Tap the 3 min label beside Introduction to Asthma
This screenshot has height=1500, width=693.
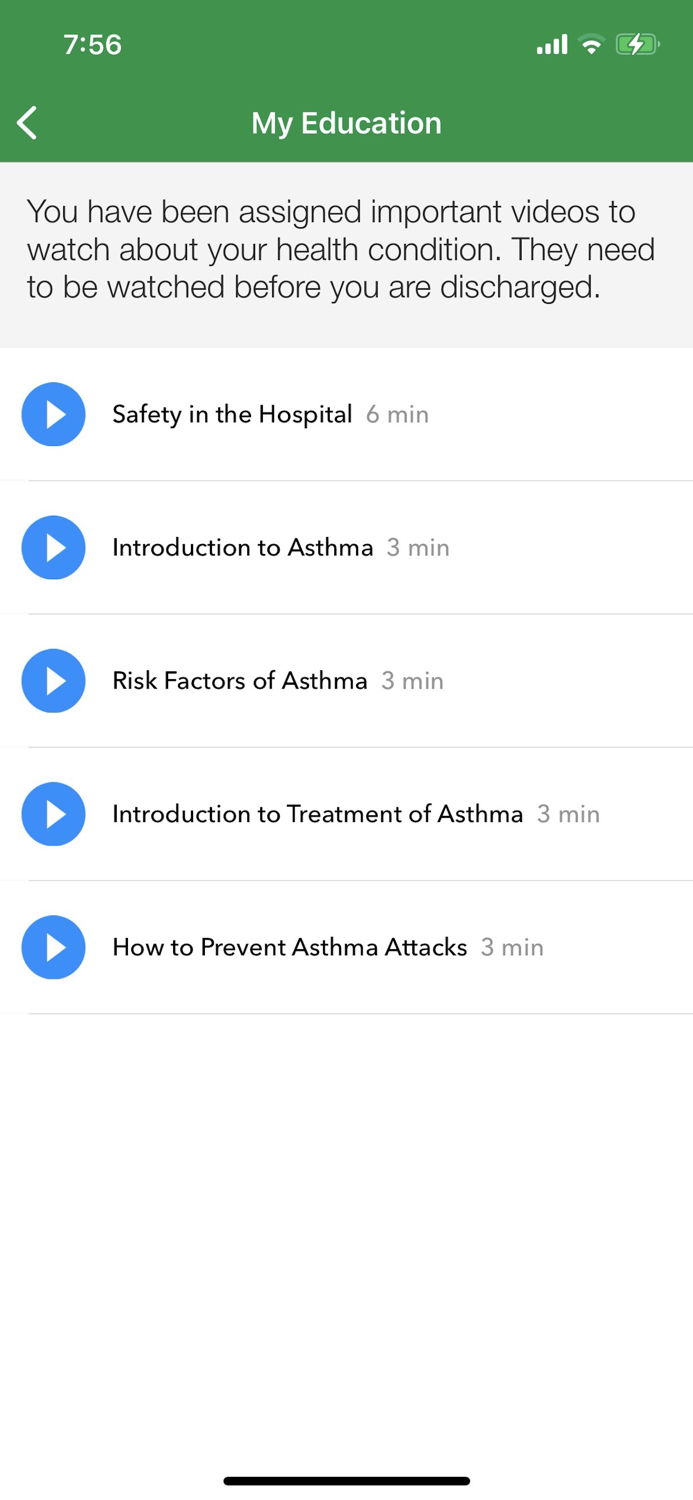click(x=418, y=547)
